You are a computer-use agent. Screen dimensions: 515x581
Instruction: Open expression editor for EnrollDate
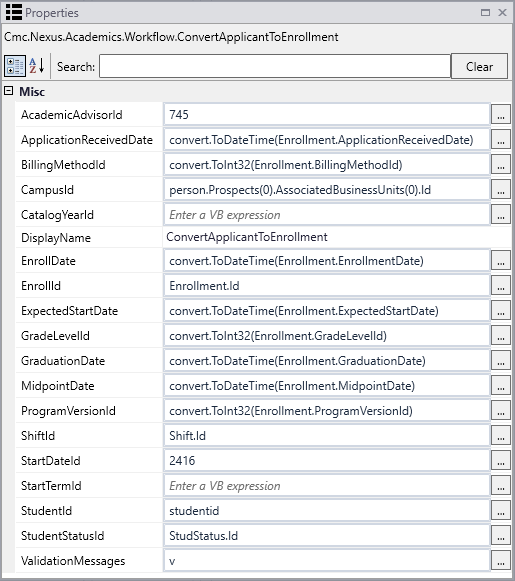coord(501,260)
